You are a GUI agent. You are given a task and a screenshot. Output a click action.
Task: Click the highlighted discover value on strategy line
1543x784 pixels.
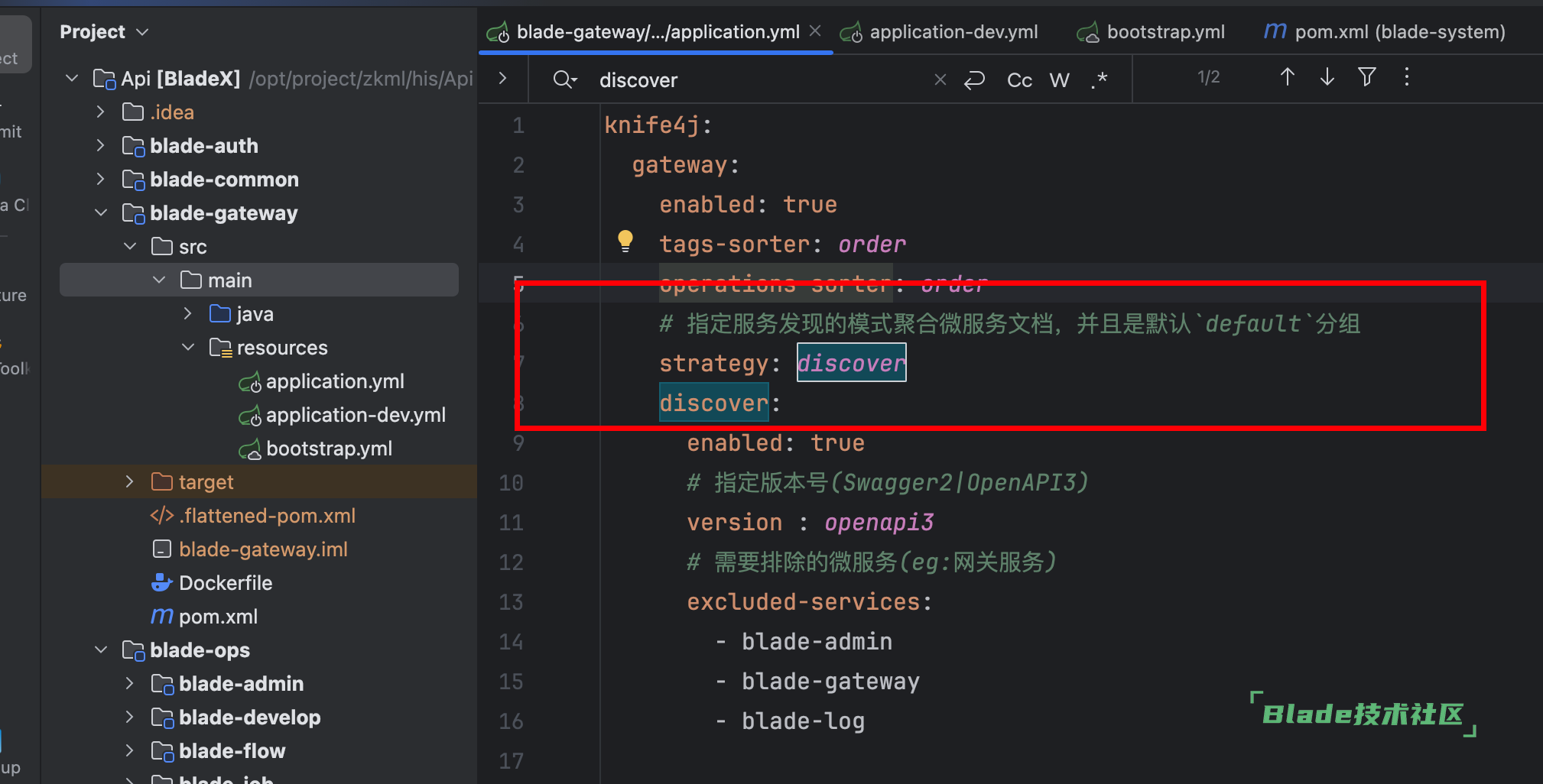click(851, 363)
